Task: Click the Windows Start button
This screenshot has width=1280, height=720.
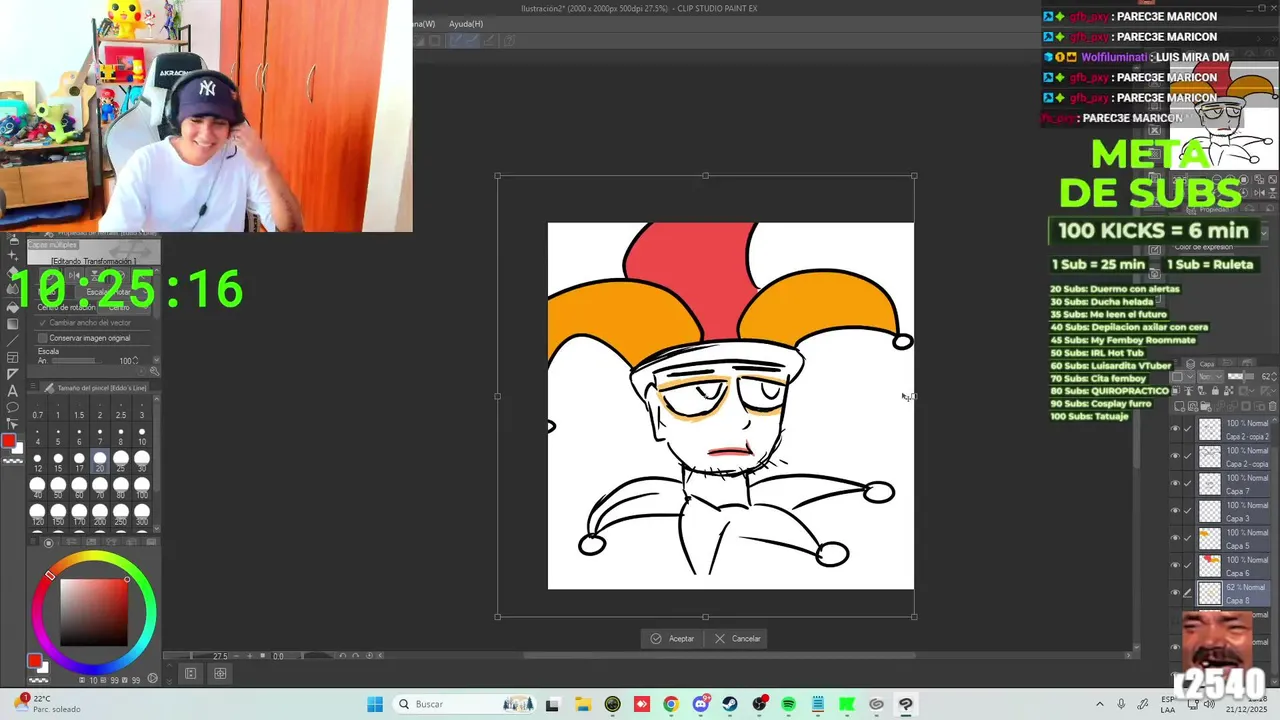Action: coord(375,704)
